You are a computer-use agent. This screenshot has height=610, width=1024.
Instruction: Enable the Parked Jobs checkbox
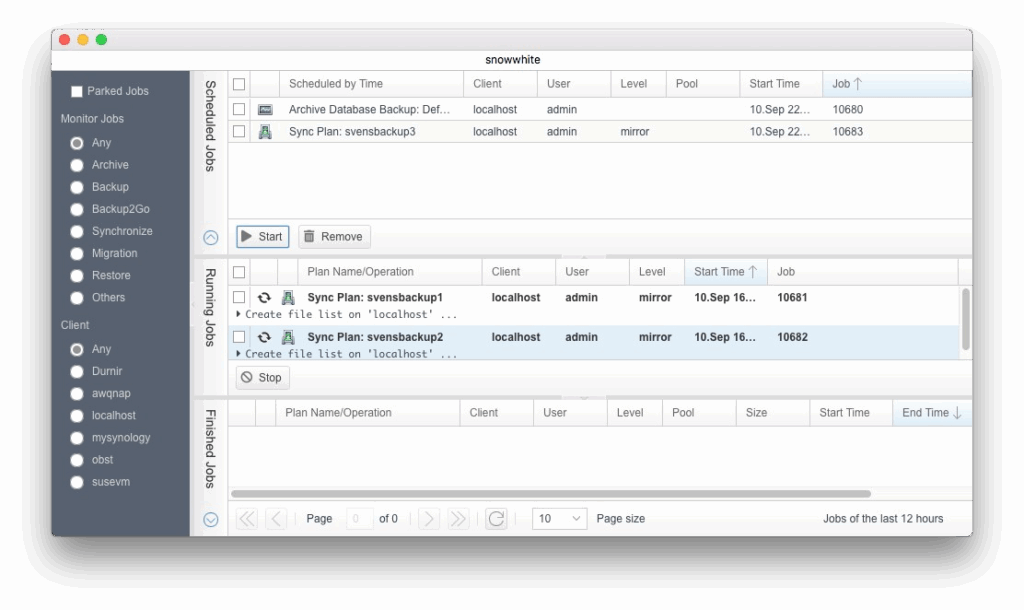tap(77, 92)
